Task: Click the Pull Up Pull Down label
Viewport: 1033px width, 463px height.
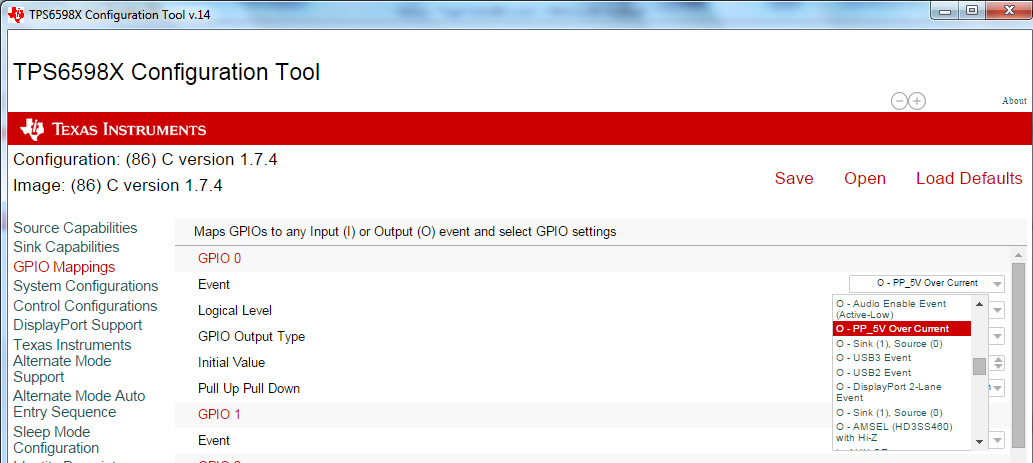Action: pyautogui.click(x=249, y=389)
